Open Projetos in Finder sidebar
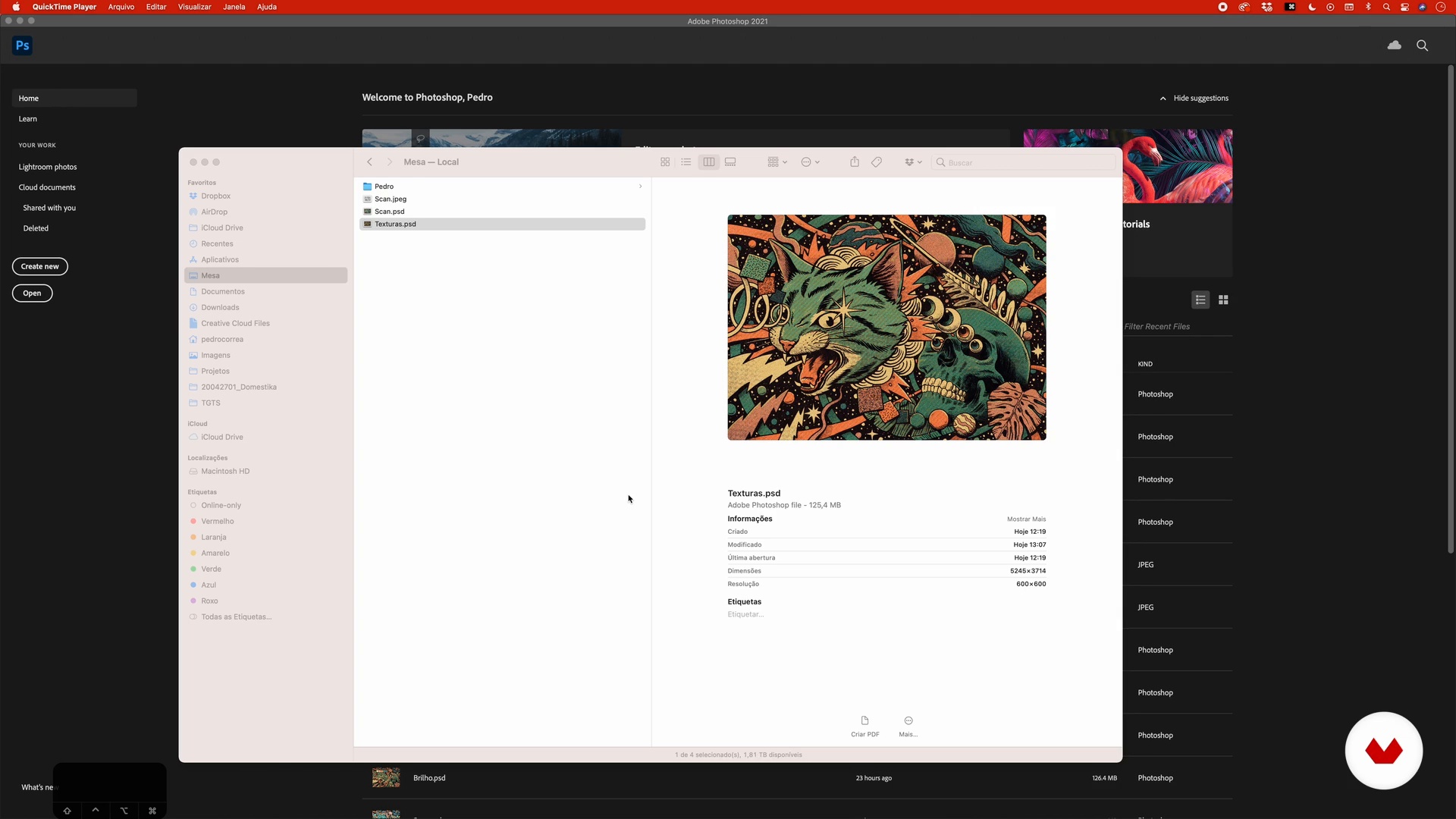1456x819 pixels. point(265,372)
